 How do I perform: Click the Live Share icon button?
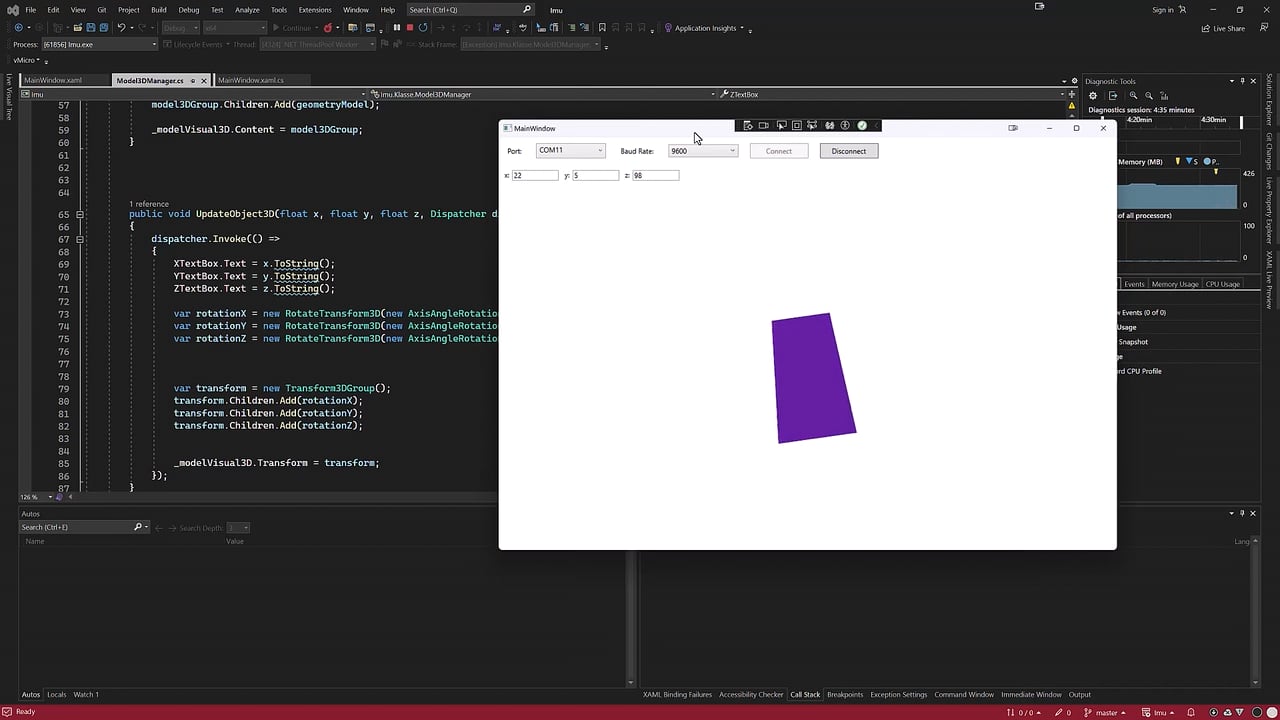(x=1224, y=28)
